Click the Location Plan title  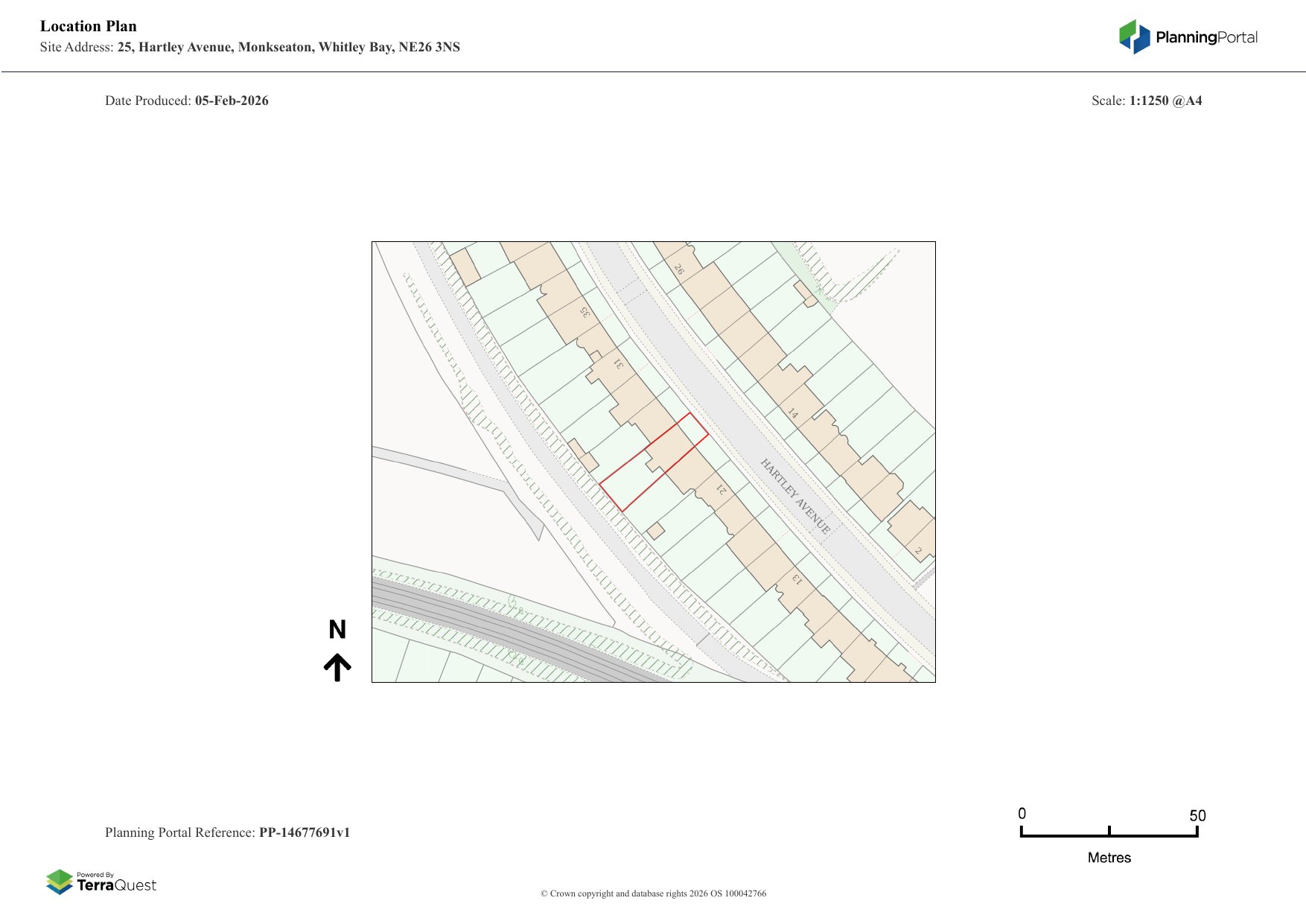(89, 26)
